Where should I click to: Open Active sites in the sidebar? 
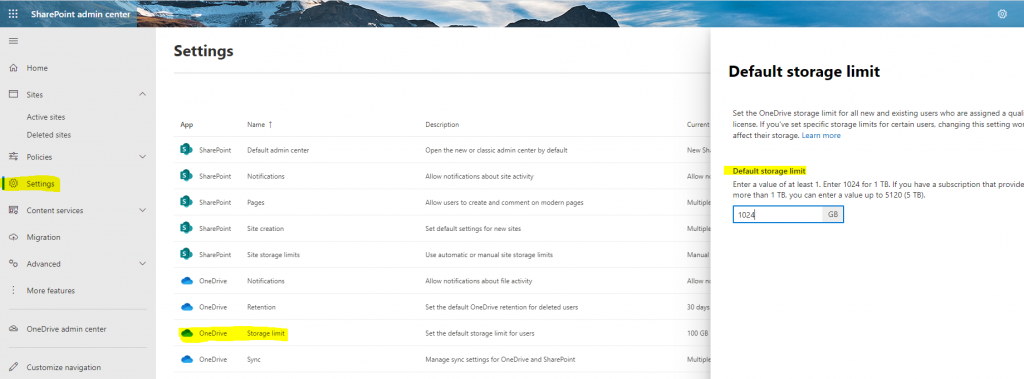click(x=46, y=117)
